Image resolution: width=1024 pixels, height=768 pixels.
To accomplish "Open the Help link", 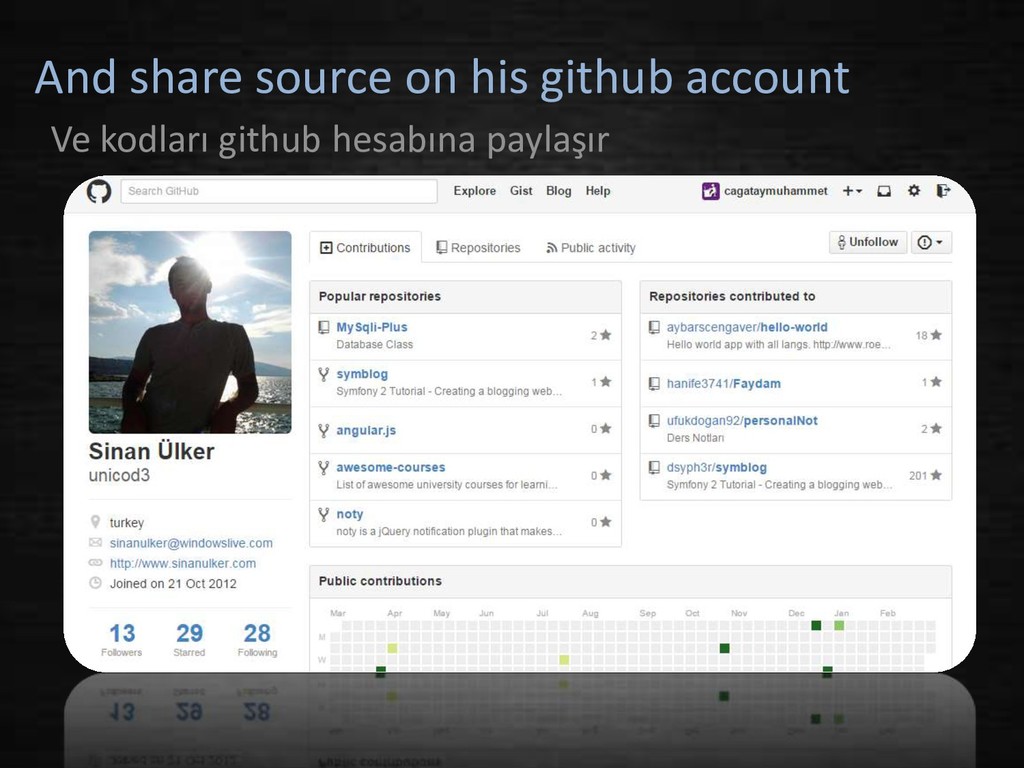I will click(x=598, y=191).
